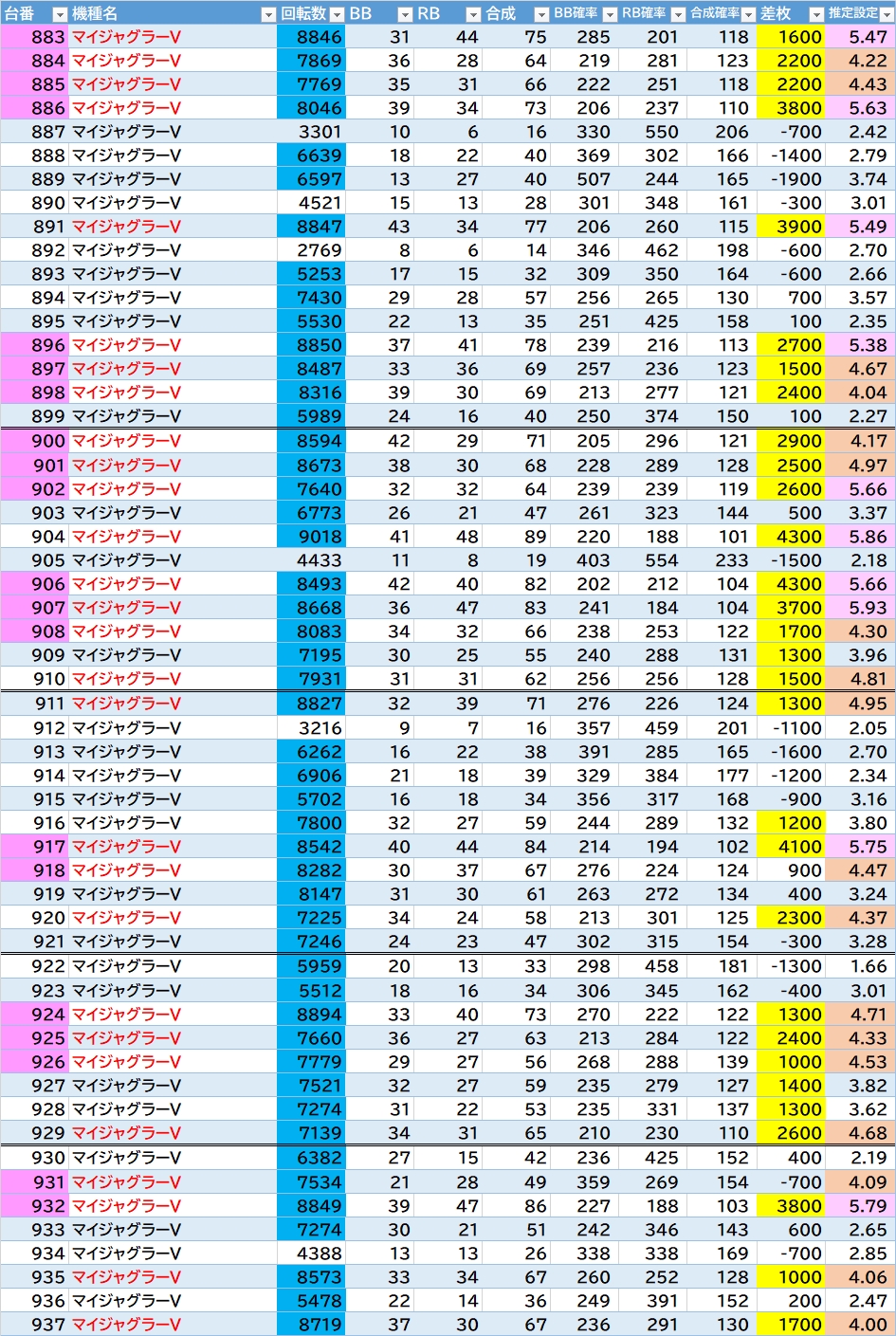This screenshot has height=1336, width=896.
Task: Select the BB確率 cell 359 in row 931
Action: [585, 1182]
